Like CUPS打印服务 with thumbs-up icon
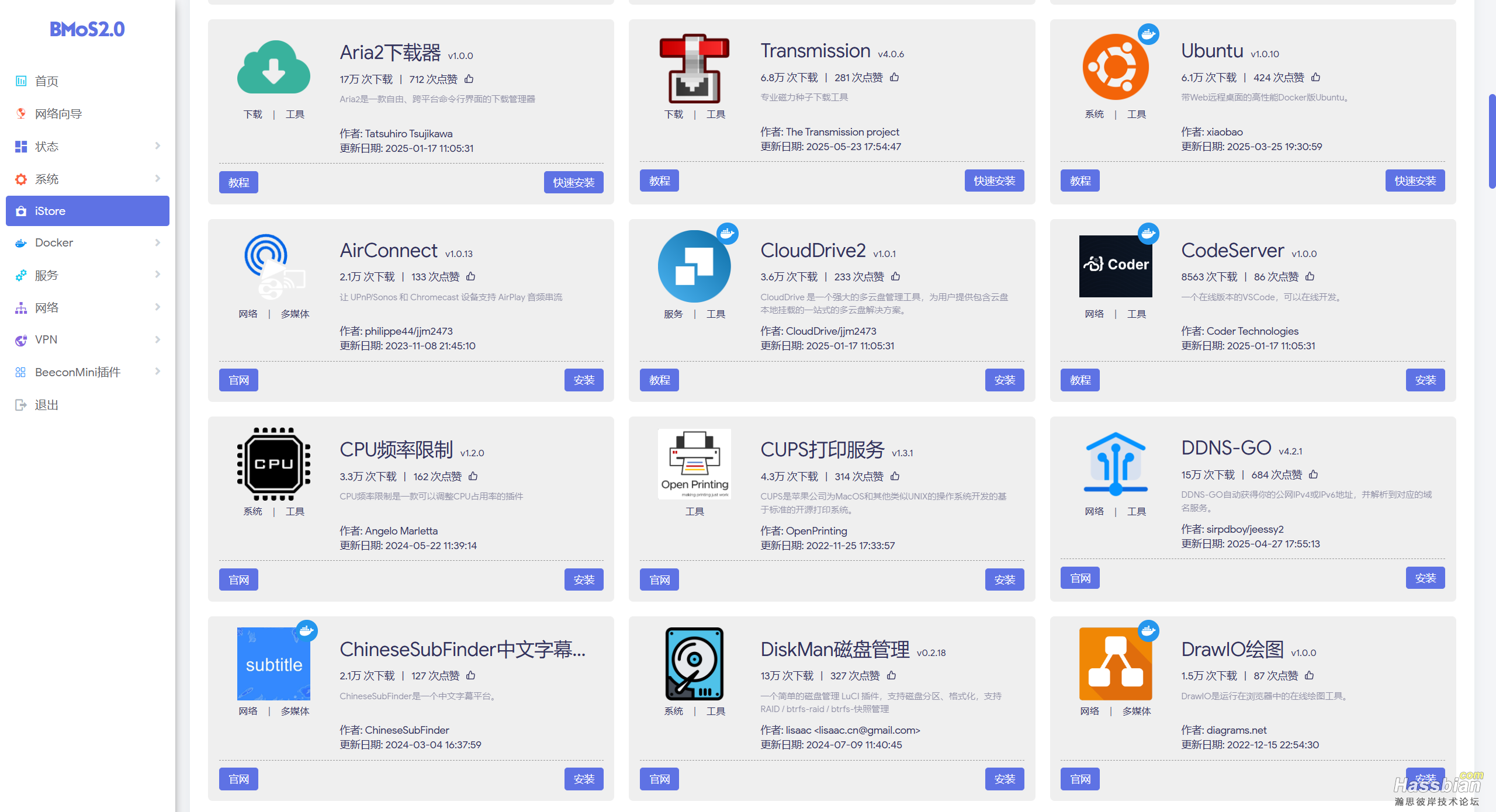1496x812 pixels. pos(895,476)
